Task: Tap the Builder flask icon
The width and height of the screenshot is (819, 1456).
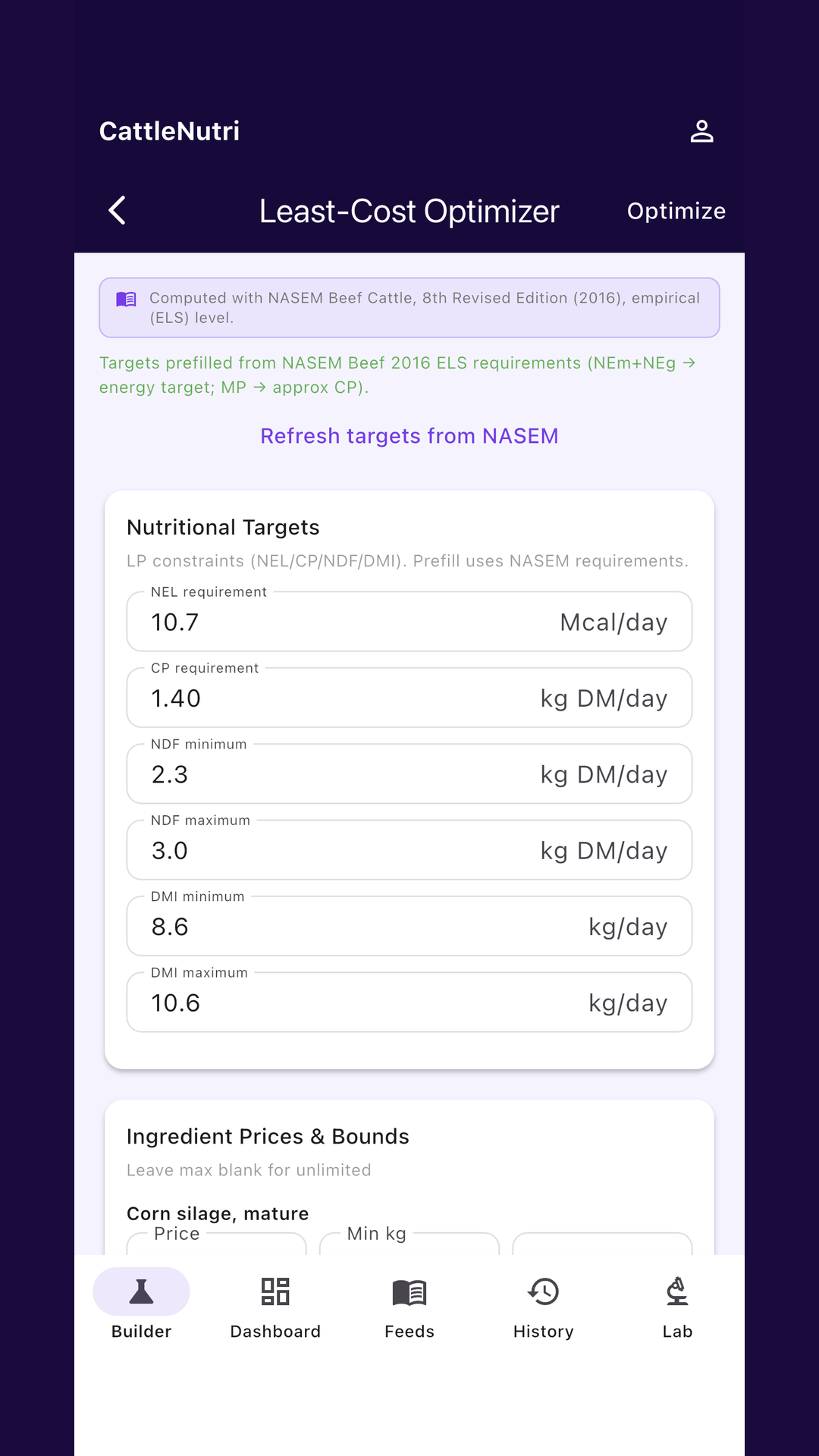Action: coord(141,1291)
